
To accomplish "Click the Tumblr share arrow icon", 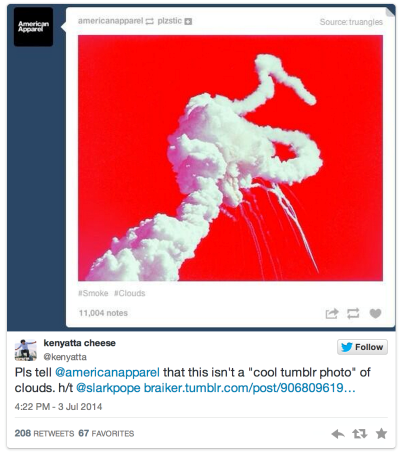I will point(332,313).
